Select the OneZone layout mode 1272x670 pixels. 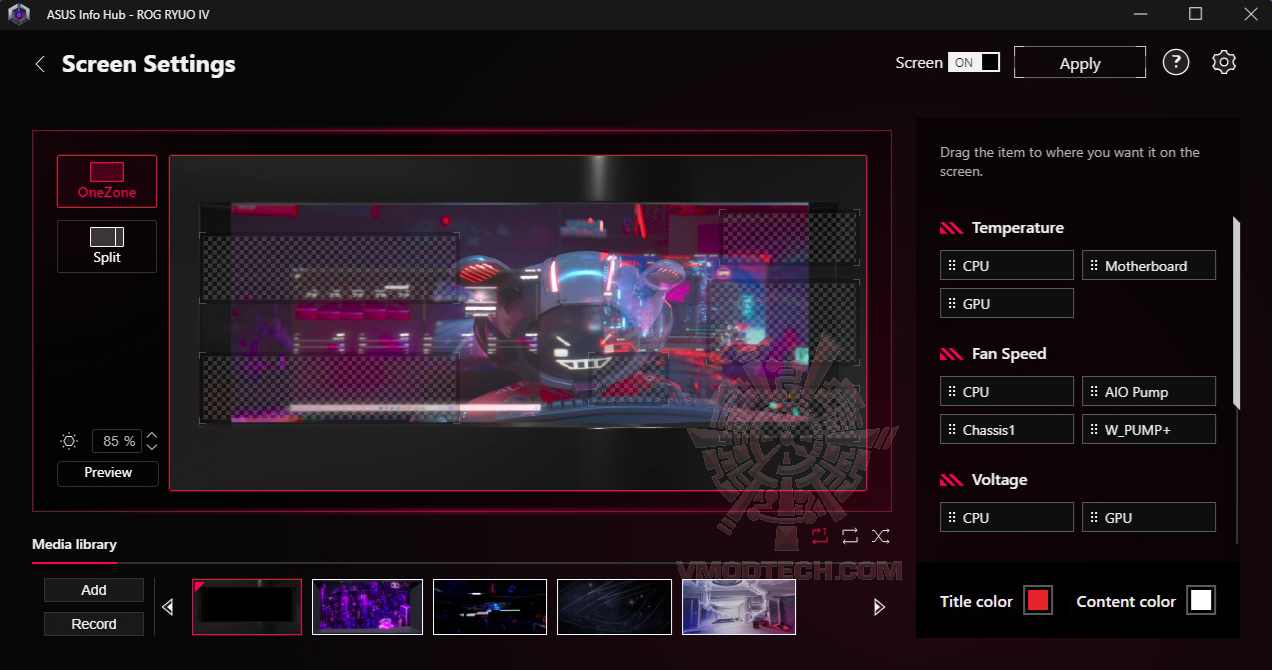click(107, 181)
